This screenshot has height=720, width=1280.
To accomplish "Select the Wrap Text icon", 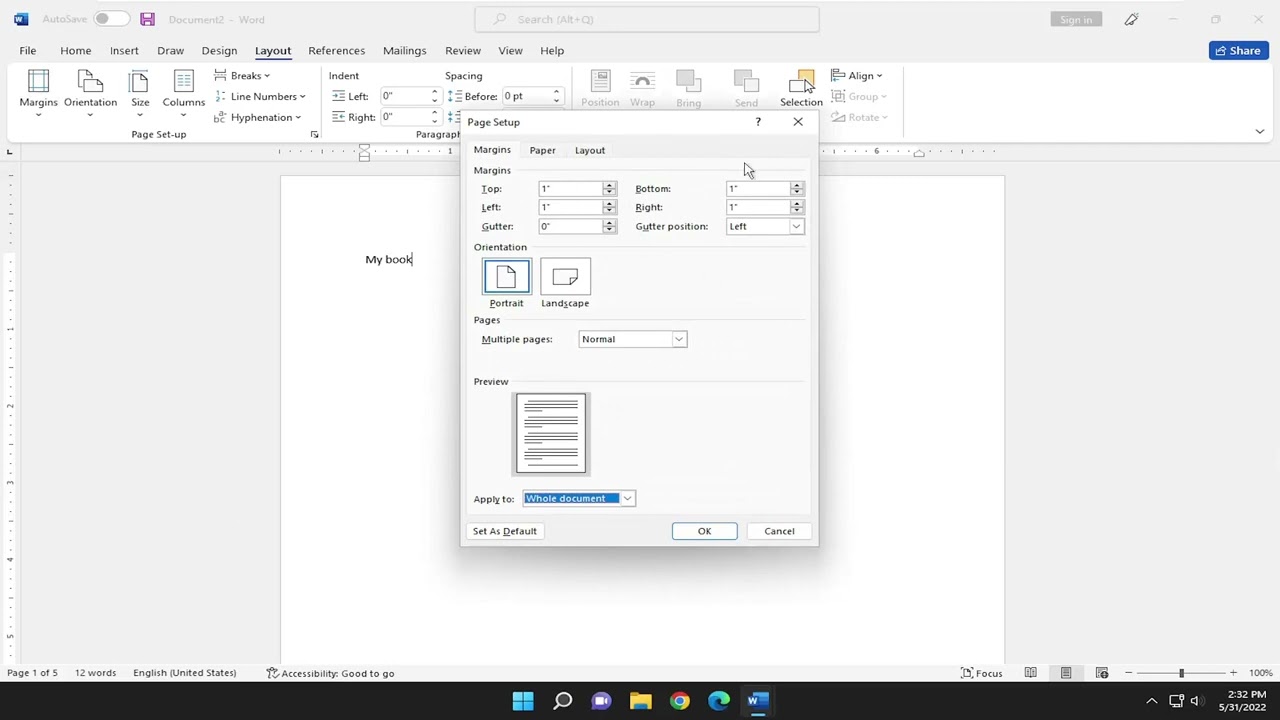I will click(x=642, y=85).
